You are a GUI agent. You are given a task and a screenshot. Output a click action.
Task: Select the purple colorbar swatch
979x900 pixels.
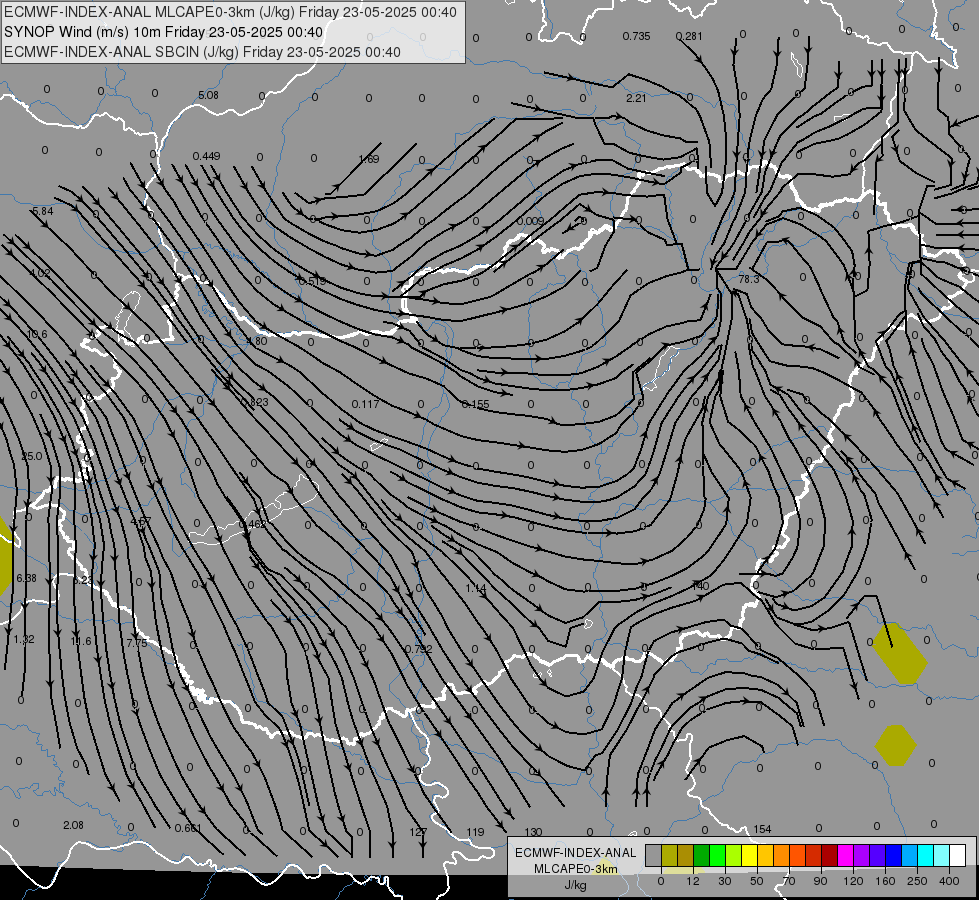tap(862, 855)
